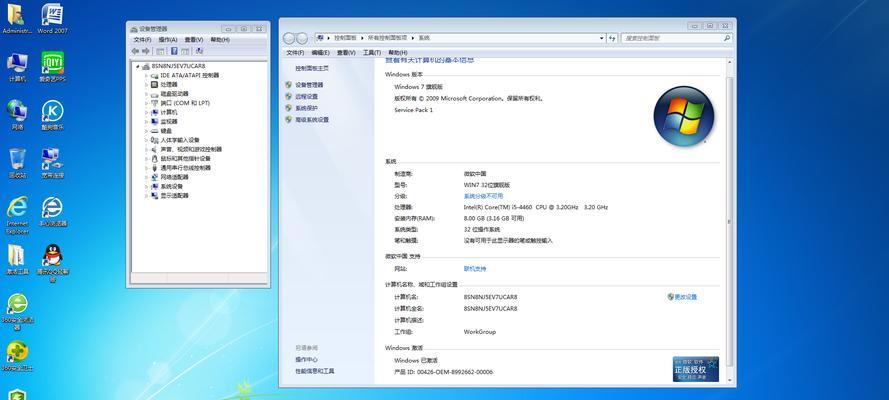This screenshot has width=889, height=400.
Task: Expand the 监视器 node
Action: pyautogui.click(x=146, y=121)
